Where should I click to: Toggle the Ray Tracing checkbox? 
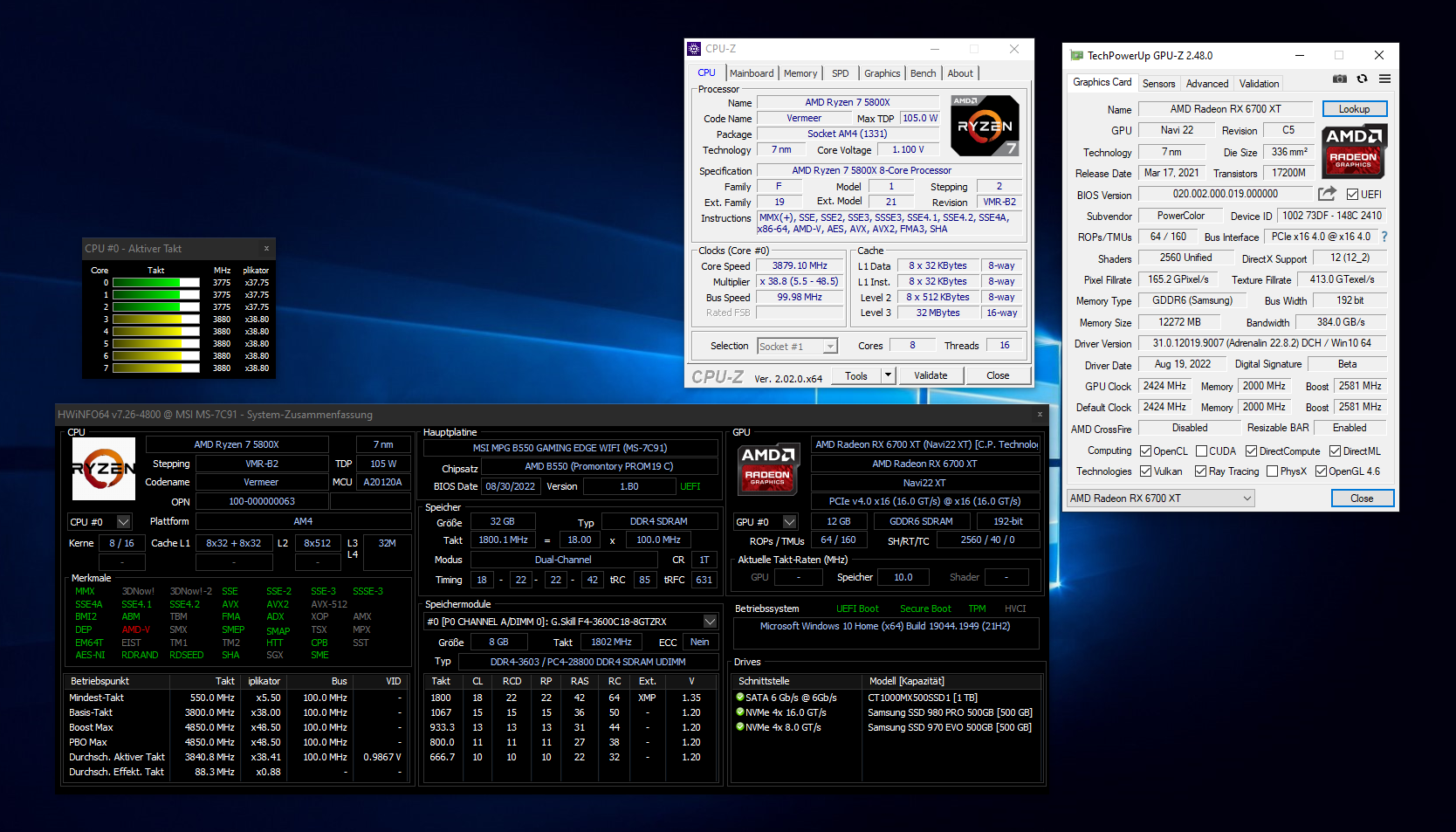pyautogui.click(x=1201, y=471)
